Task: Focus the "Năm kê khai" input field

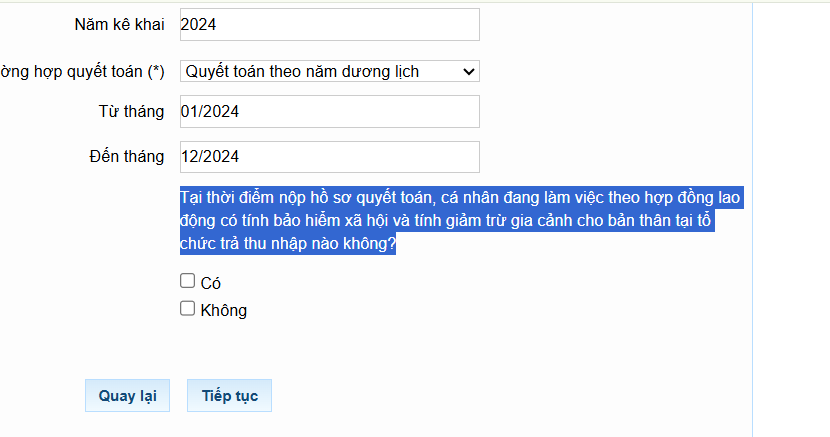Action: point(329,25)
